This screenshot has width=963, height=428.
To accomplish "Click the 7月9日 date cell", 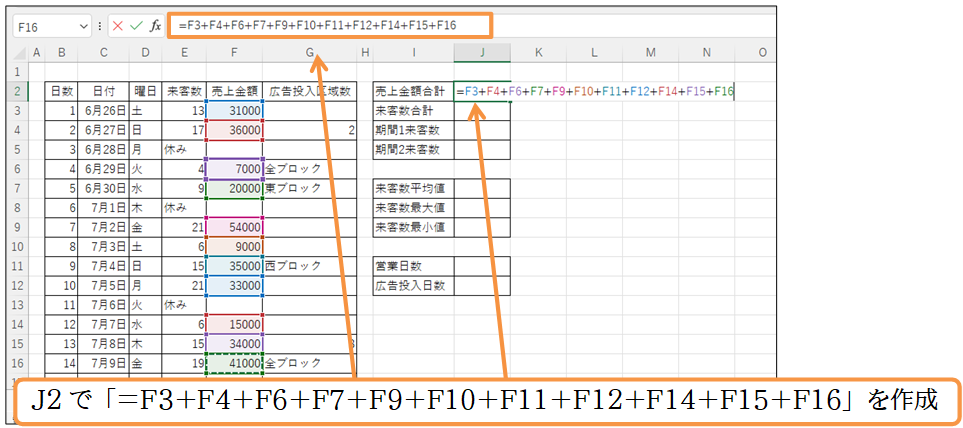I will [x=103, y=363].
